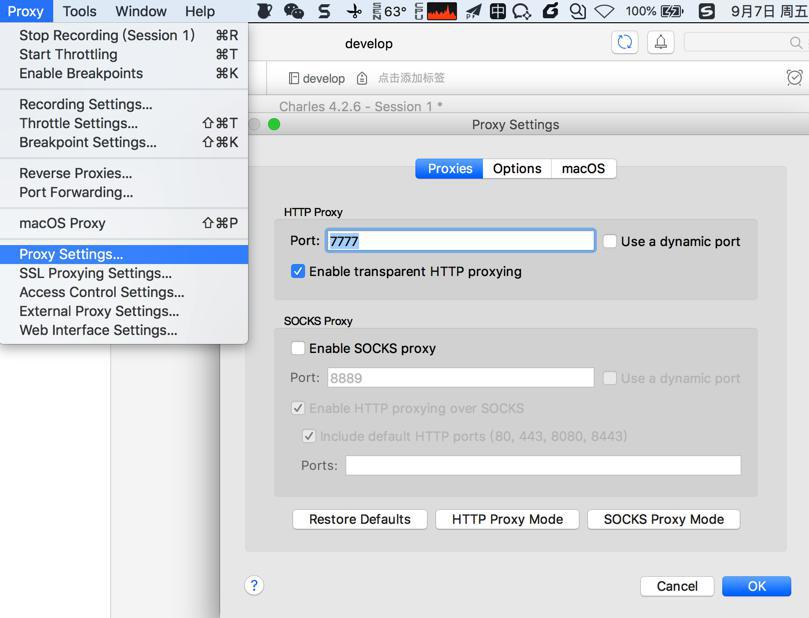Choose Port Forwarding... from menu

[x=124, y=192]
